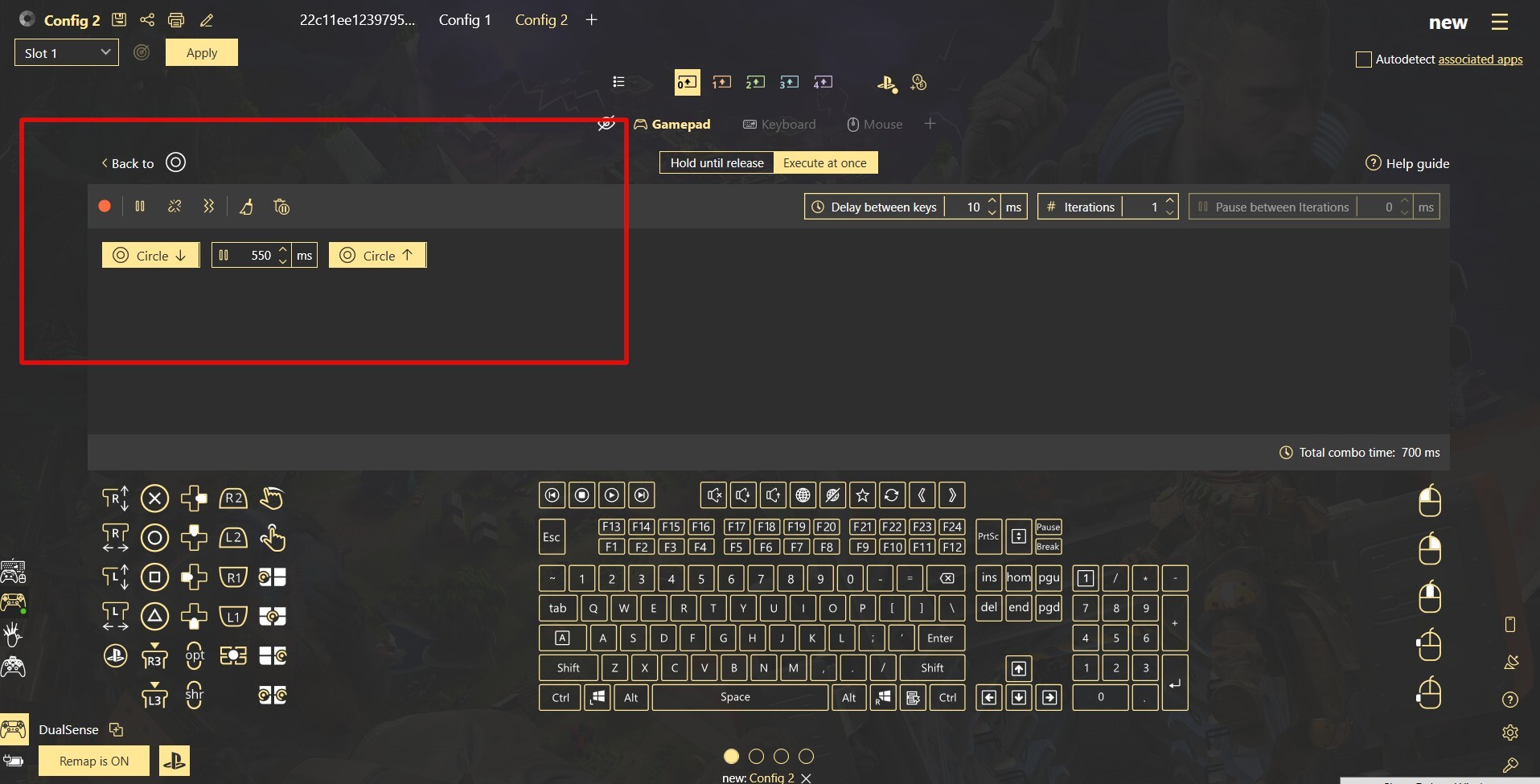The width and height of the screenshot is (1540, 784).
Task: Click the trash delete-combo icon
Action: [x=281, y=207]
